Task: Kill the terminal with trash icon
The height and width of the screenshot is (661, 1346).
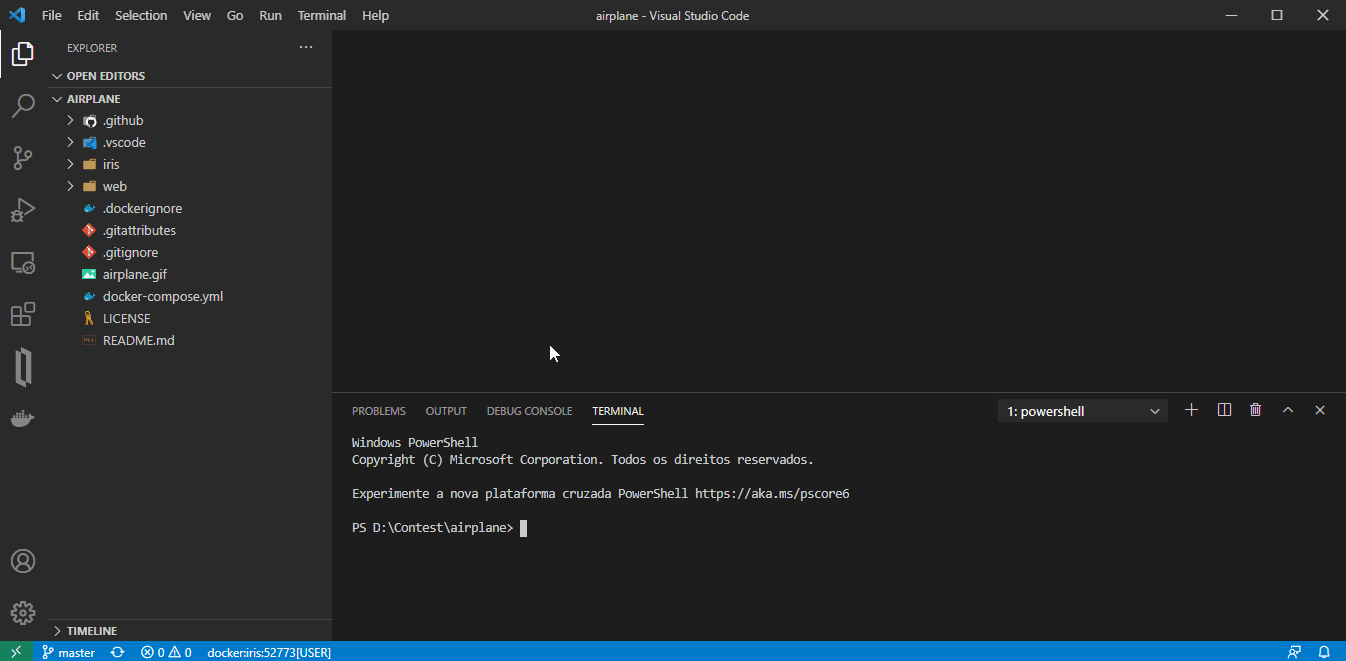Action: 1256,410
